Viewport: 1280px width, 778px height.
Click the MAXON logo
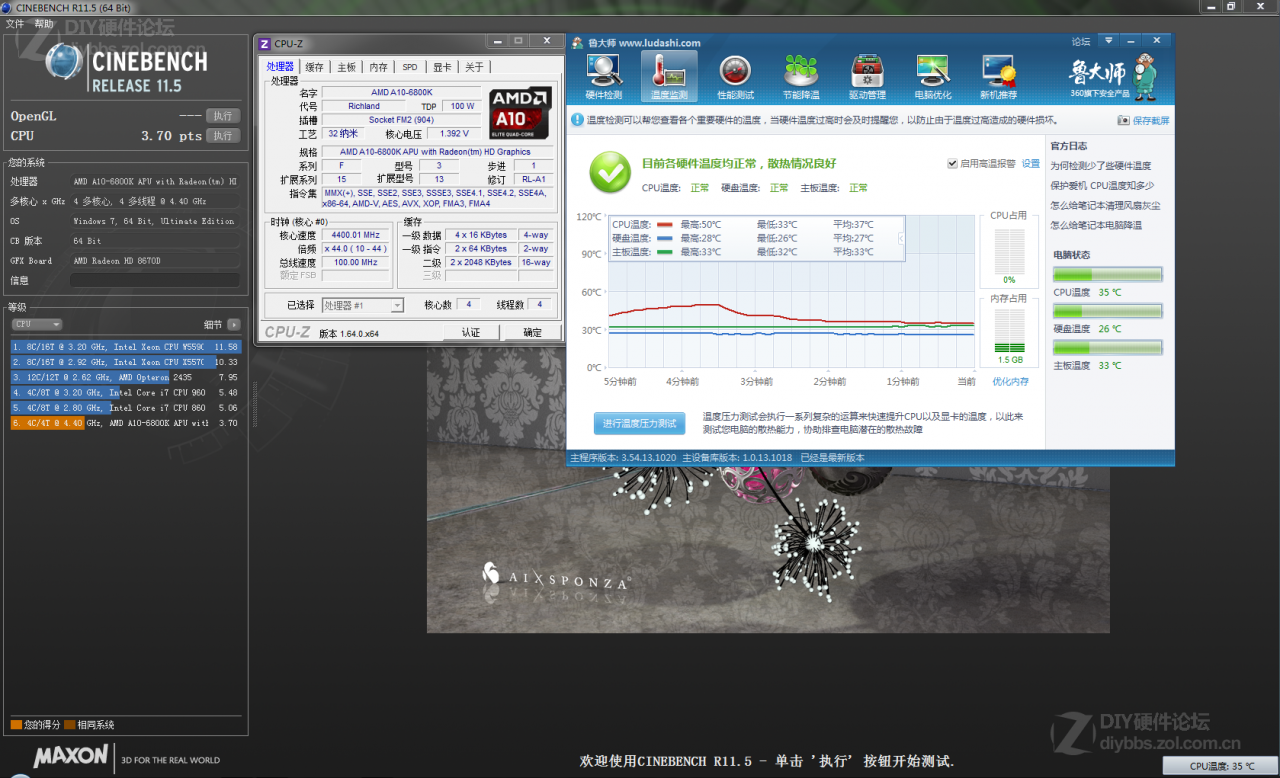coord(71,755)
